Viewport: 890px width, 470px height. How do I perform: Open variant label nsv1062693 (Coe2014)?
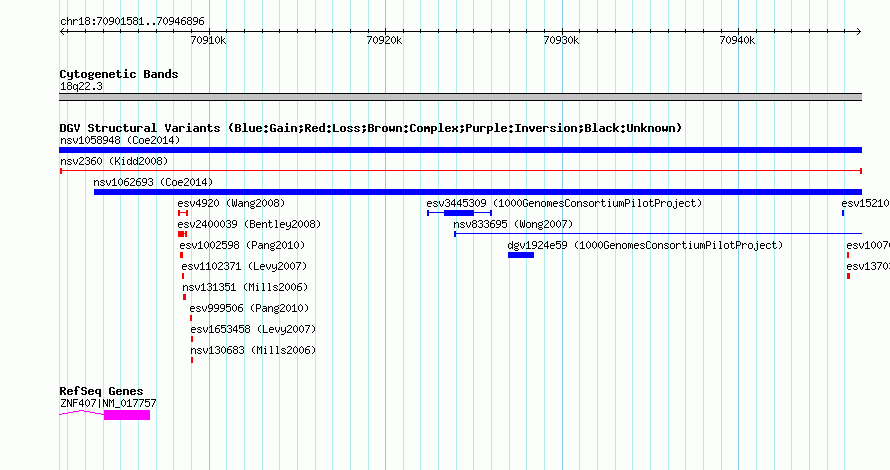[x=153, y=182]
